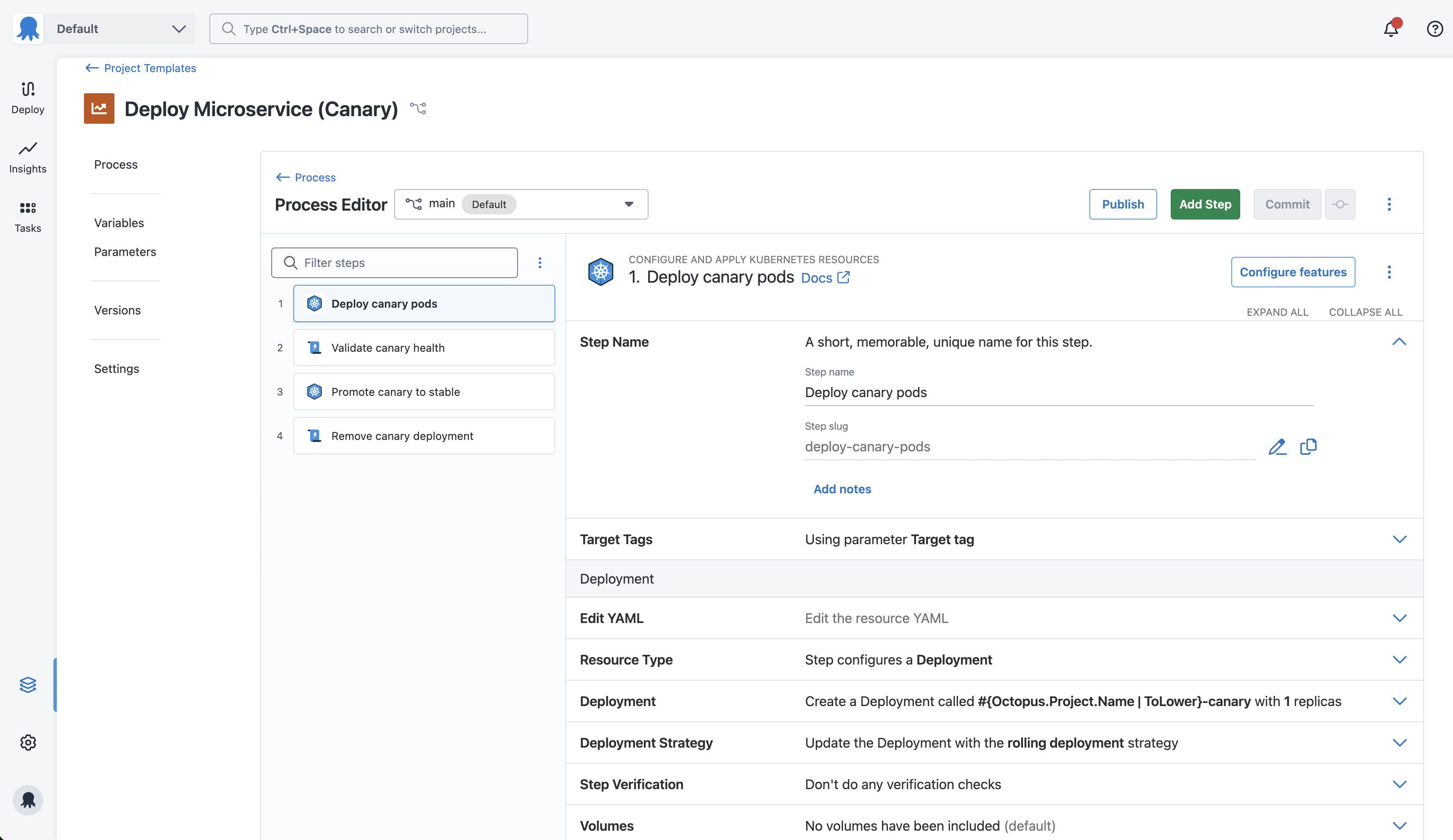Viewport: 1453px width, 840px height.
Task: Switch to the Variables tab
Action: coord(119,223)
